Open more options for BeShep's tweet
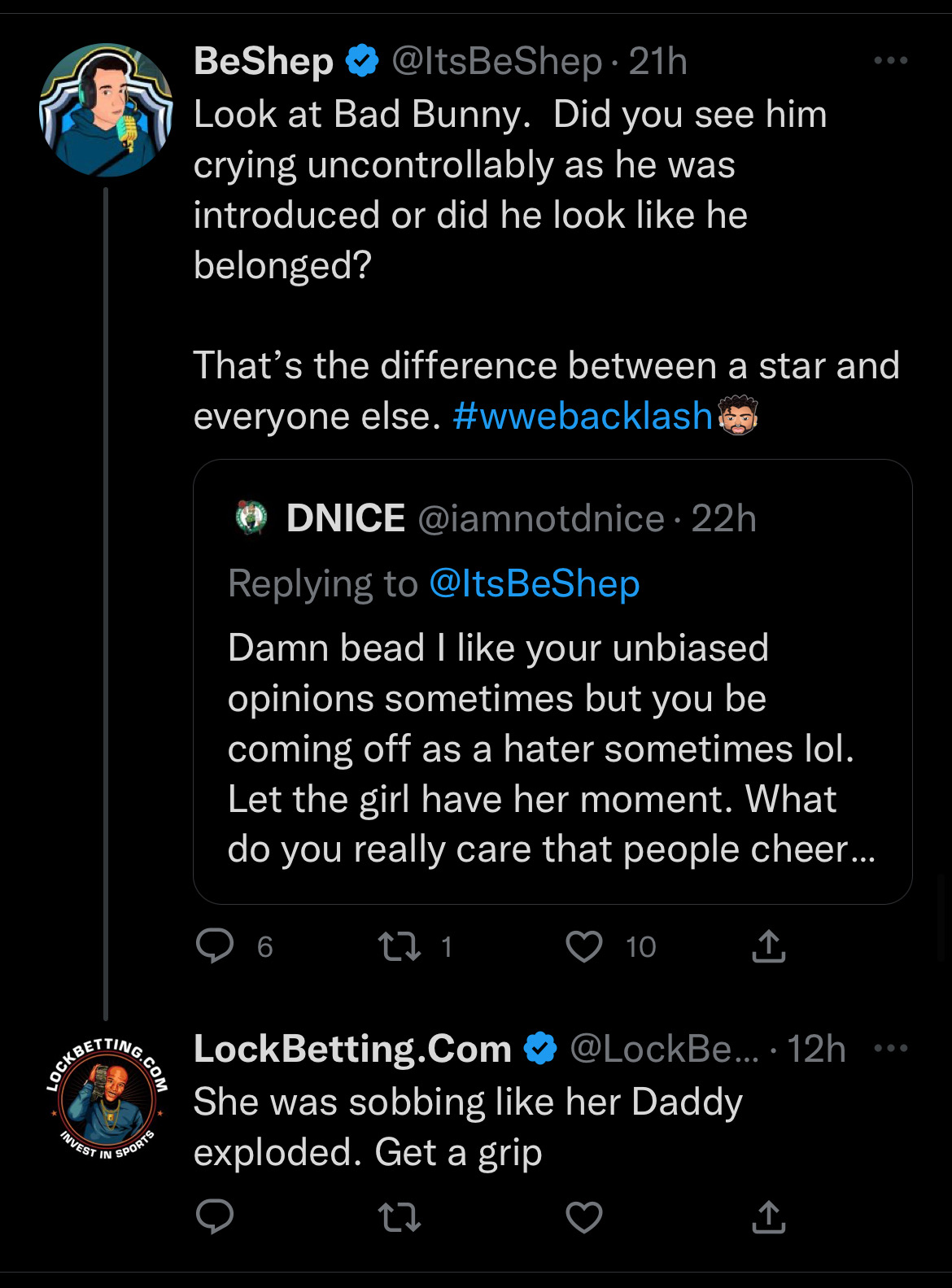This screenshot has width=952, height=1288. [890, 61]
